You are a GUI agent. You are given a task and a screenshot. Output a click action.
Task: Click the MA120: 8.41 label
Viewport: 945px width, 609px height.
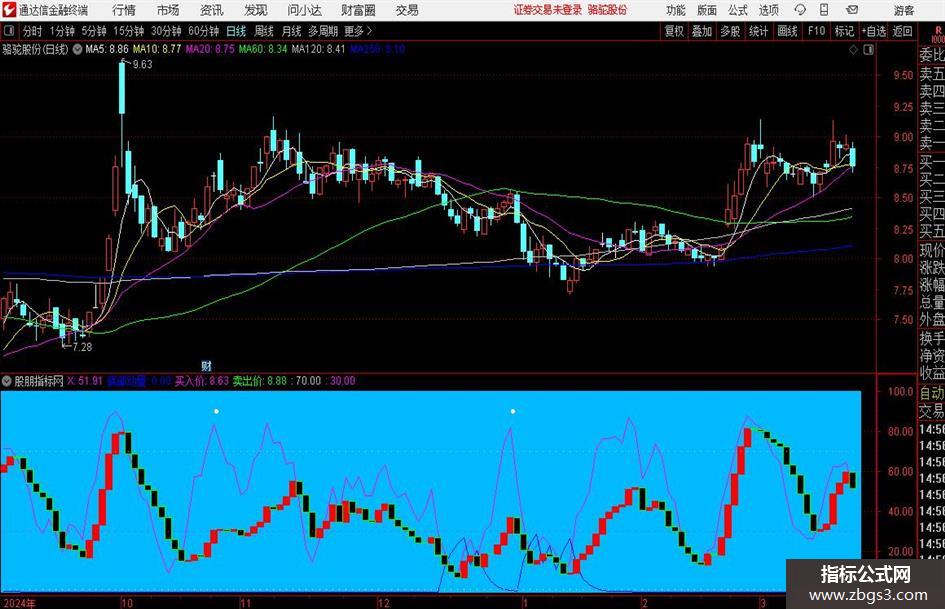coord(318,49)
